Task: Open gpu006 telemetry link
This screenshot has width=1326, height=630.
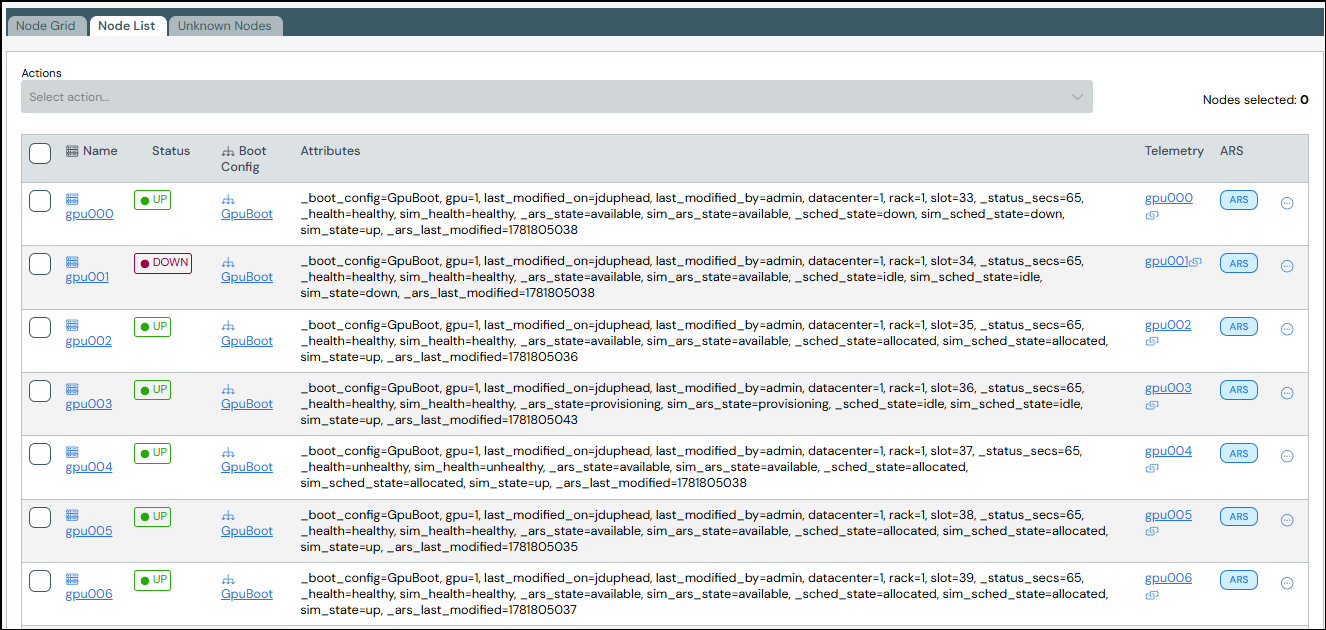Action: [x=1168, y=578]
